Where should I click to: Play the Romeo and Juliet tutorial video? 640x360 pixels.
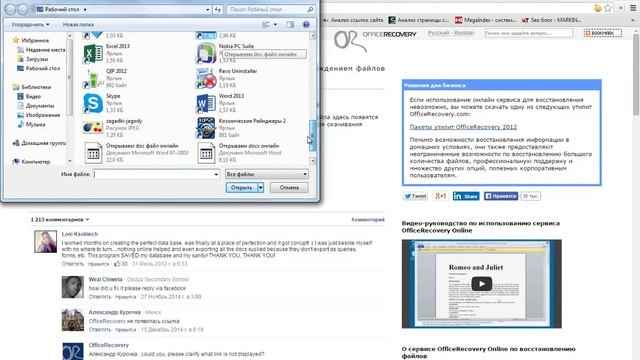(x=482, y=284)
